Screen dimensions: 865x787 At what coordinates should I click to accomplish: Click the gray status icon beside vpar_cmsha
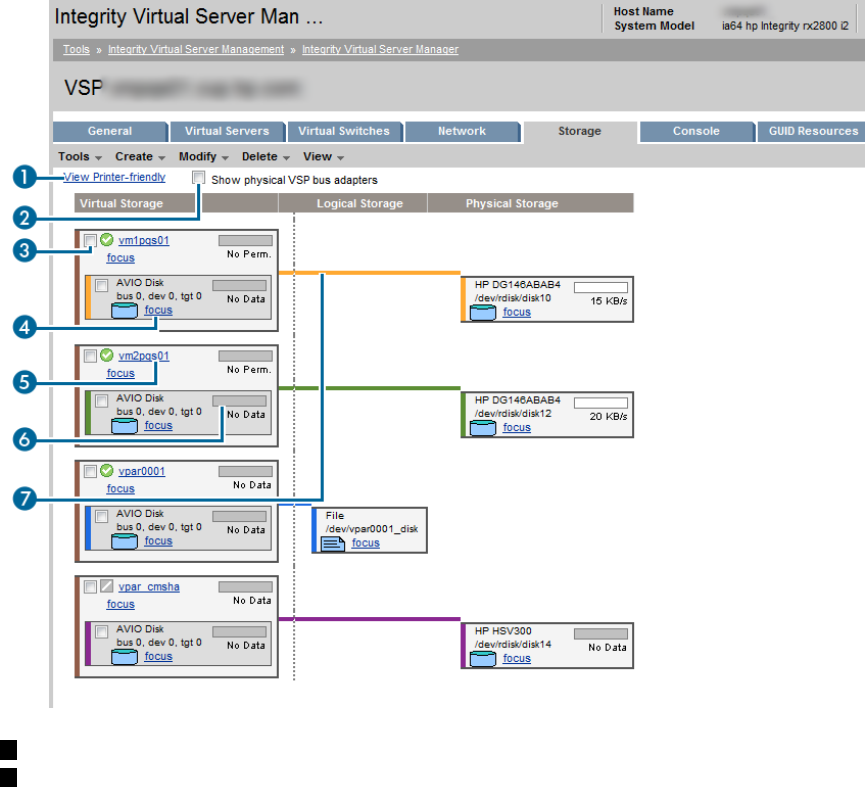107,586
